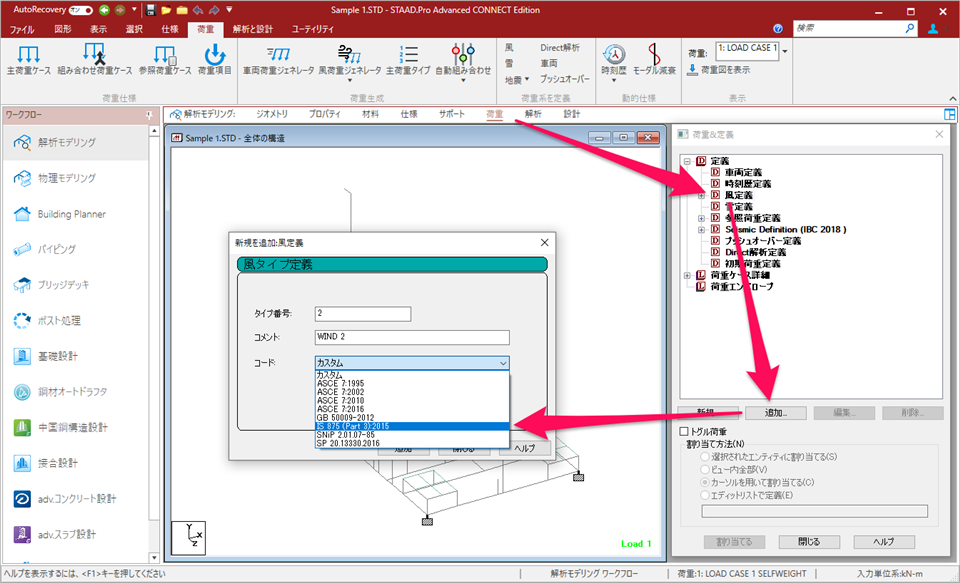Expand the 荷重ケース詳細 tree node

tap(688, 276)
